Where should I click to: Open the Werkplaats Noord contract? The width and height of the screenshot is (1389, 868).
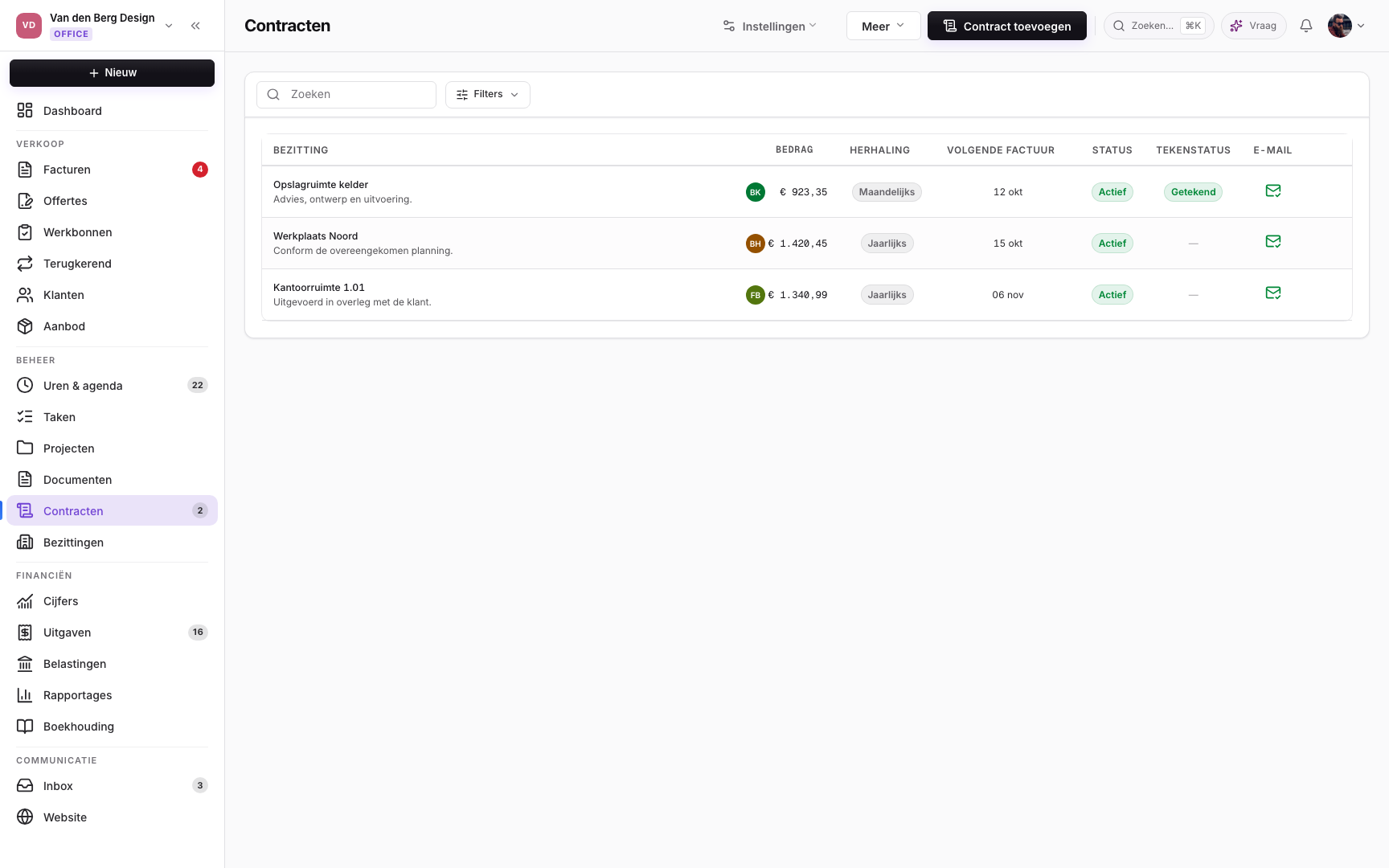click(x=807, y=244)
